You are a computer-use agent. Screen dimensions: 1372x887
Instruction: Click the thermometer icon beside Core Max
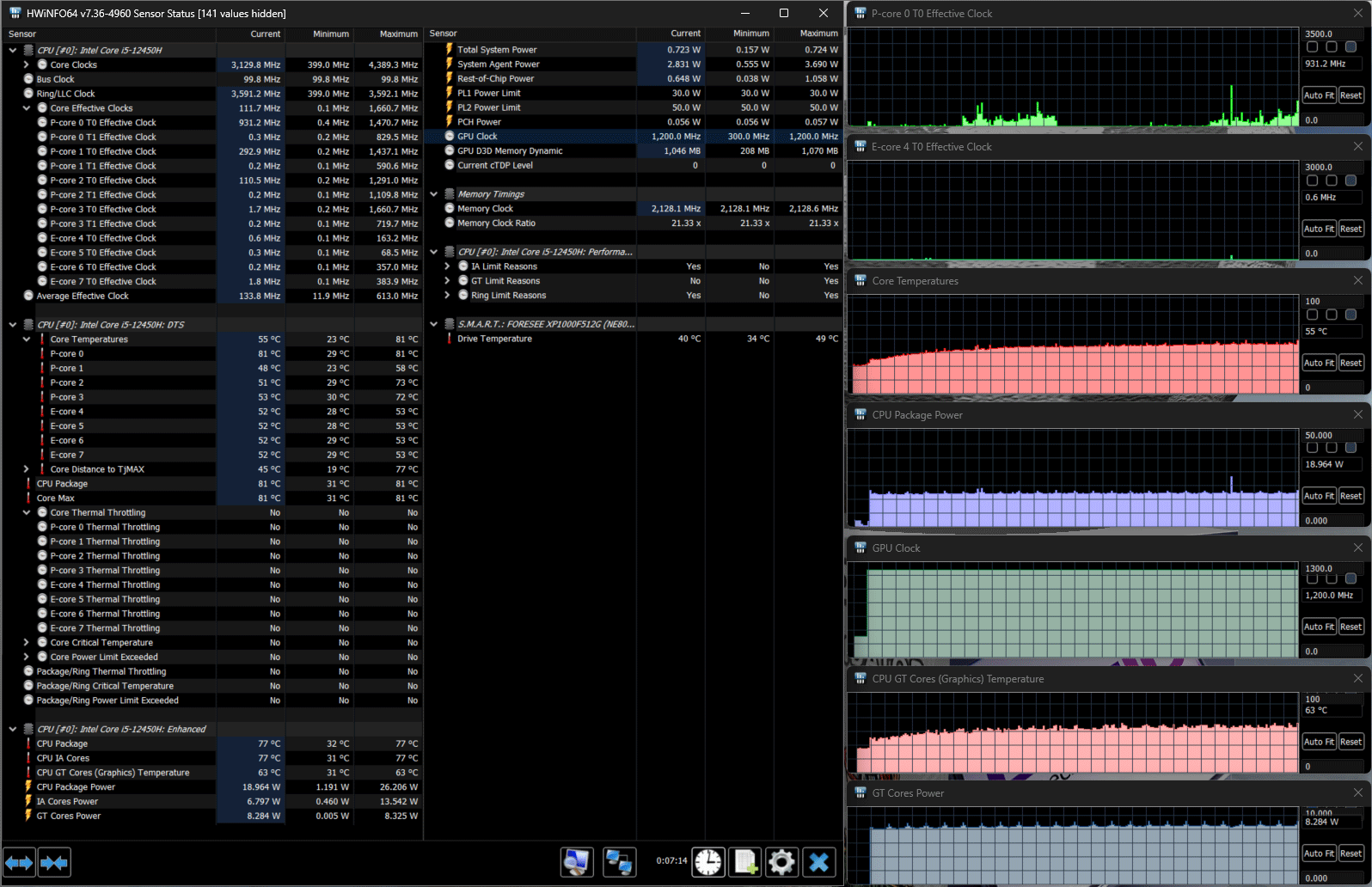28,498
